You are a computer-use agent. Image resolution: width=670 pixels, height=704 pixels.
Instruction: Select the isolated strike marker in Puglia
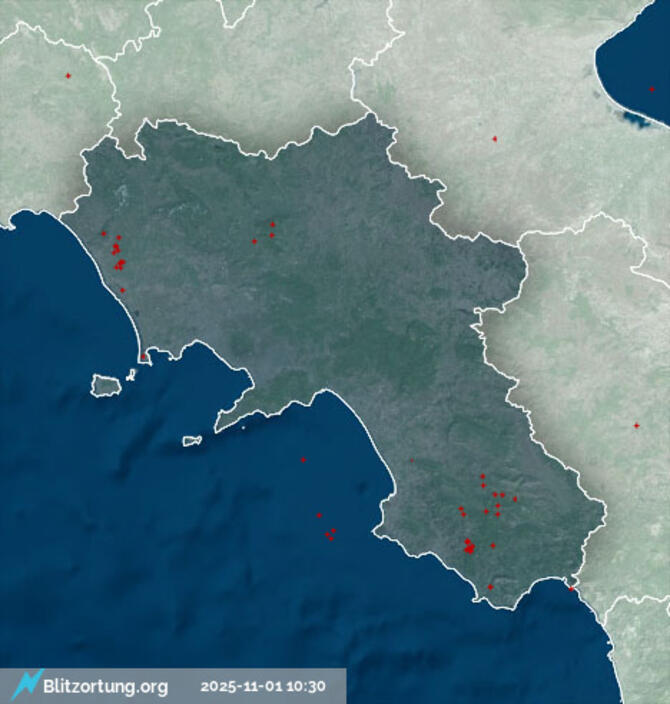click(494, 139)
